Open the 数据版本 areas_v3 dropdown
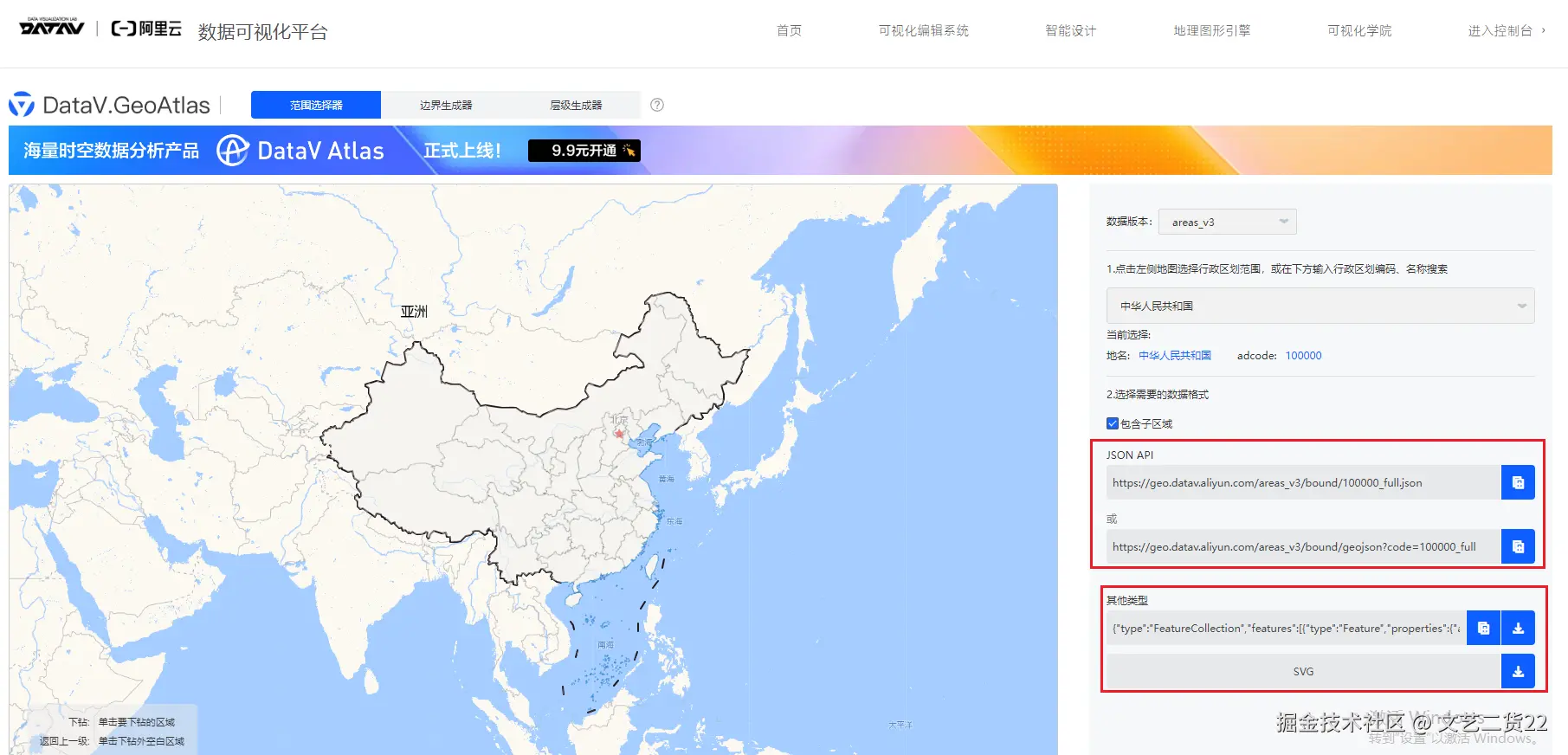 point(1228,222)
